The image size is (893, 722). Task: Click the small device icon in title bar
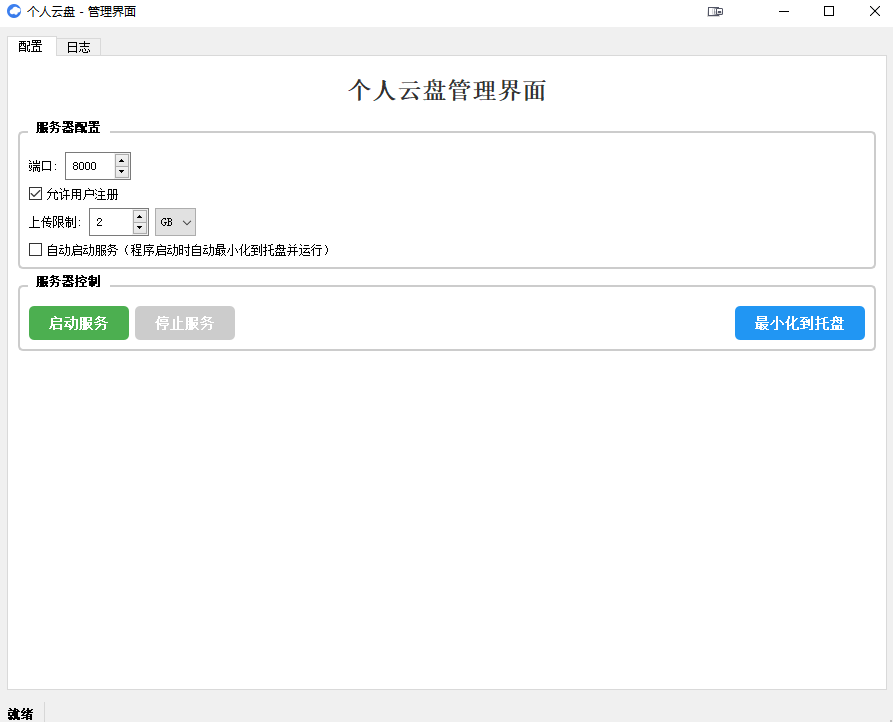(715, 12)
